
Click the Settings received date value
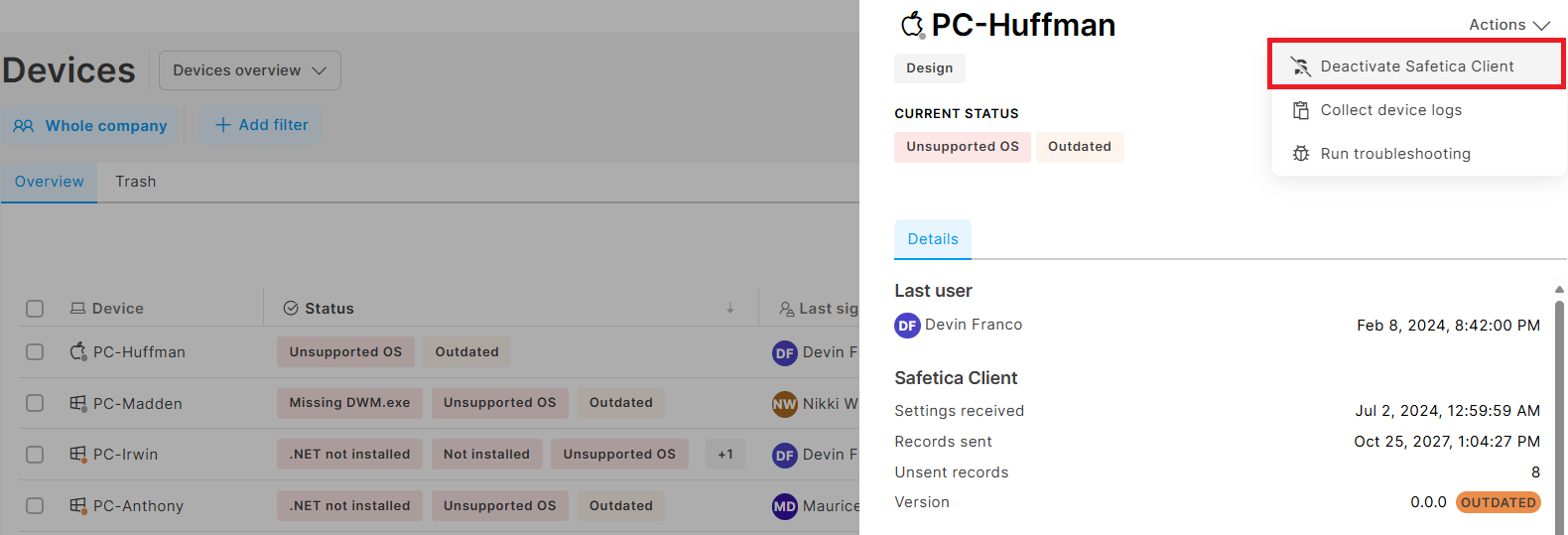(1448, 411)
